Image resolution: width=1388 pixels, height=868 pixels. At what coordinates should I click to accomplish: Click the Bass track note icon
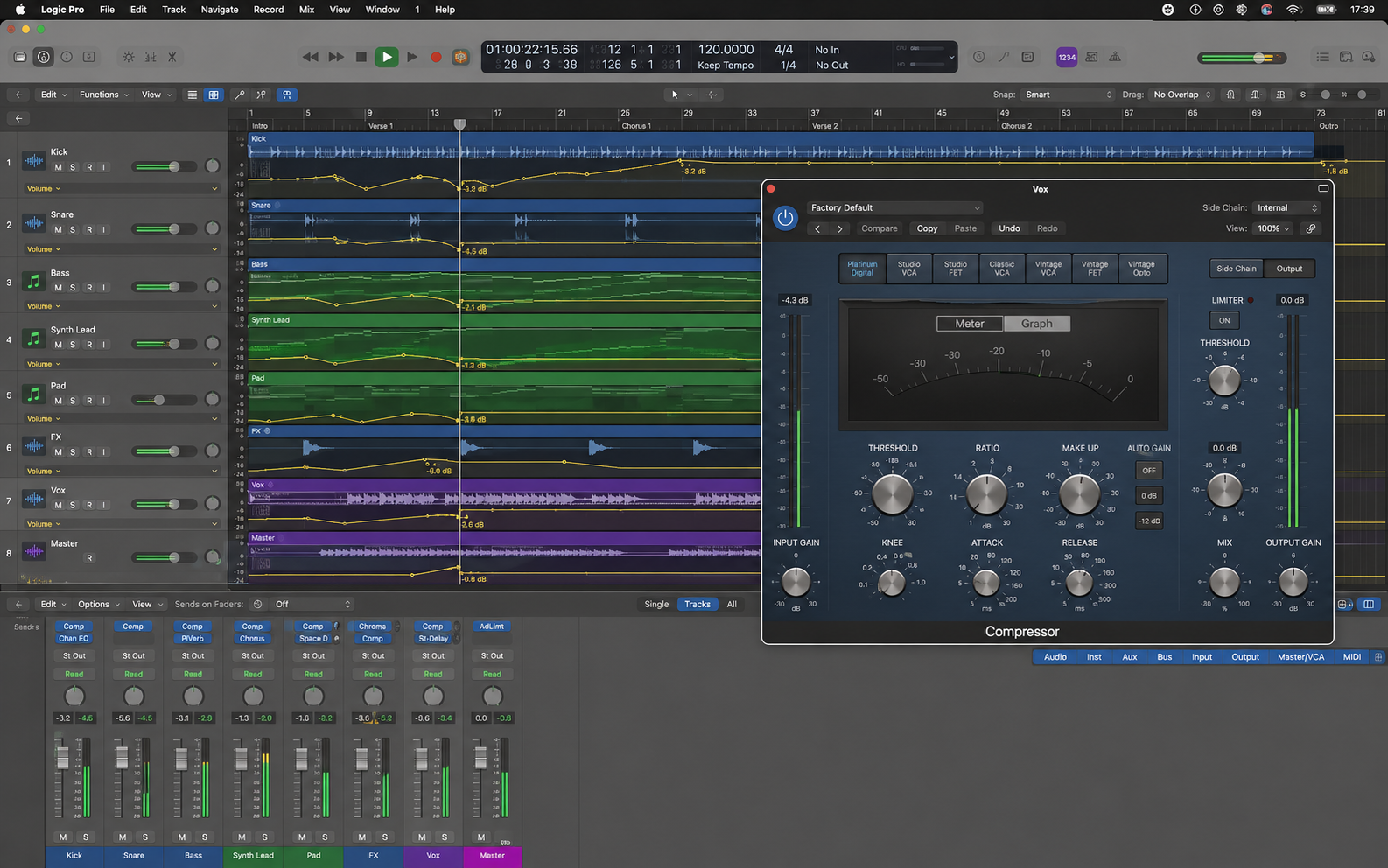pyautogui.click(x=33, y=281)
